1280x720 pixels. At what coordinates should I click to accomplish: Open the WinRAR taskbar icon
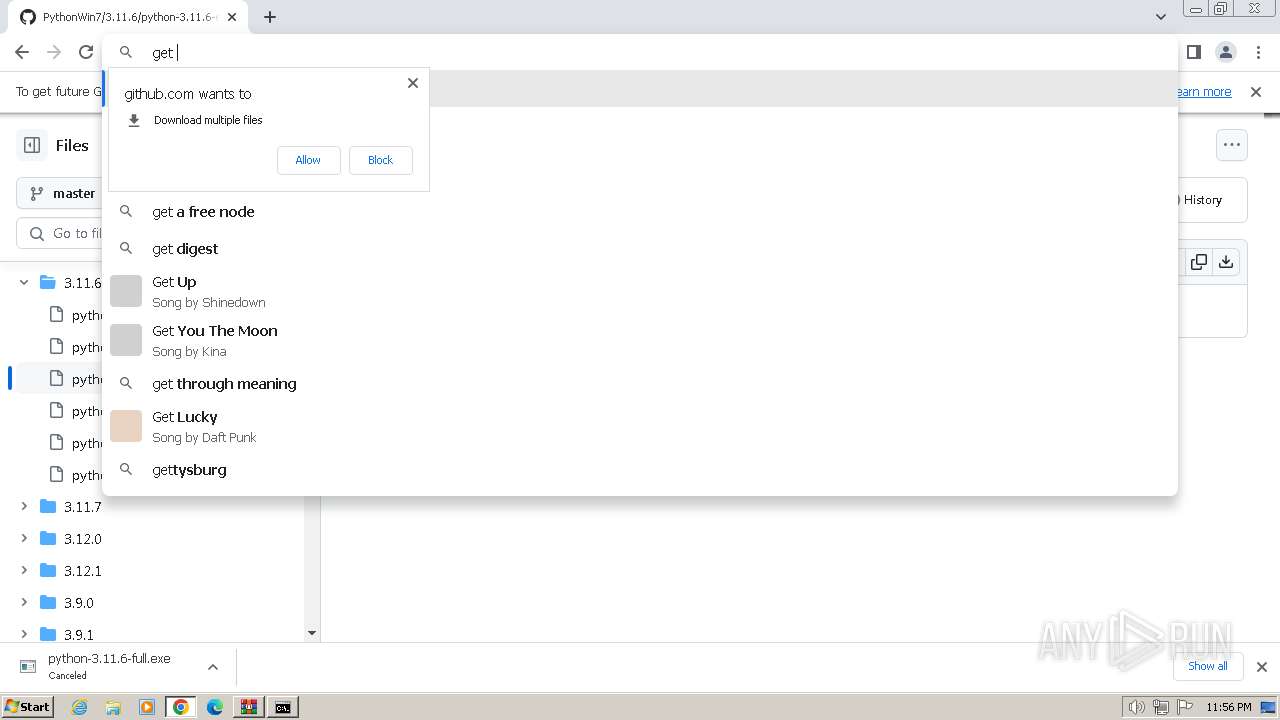249,707
